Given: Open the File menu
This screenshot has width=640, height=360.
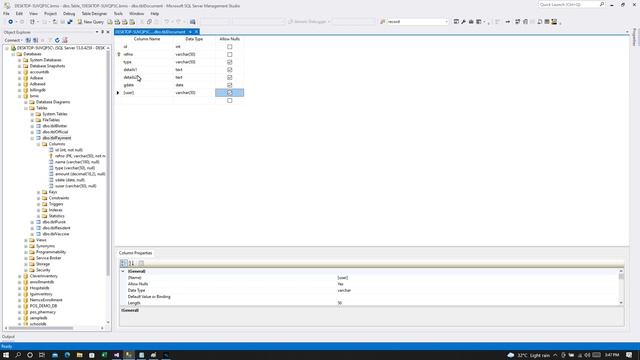Looking at the screenshot, I should 6,13.
